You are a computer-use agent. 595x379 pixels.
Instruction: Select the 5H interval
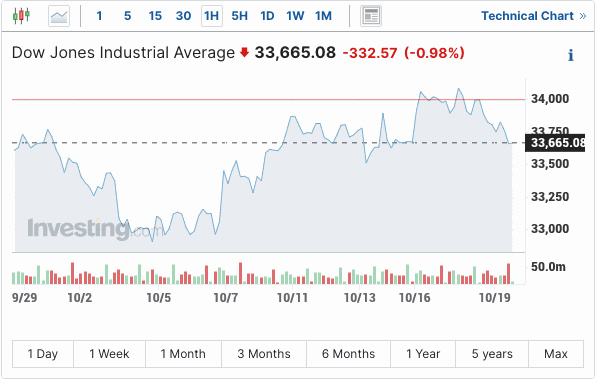pyautogui.click(x=239, y=16)
